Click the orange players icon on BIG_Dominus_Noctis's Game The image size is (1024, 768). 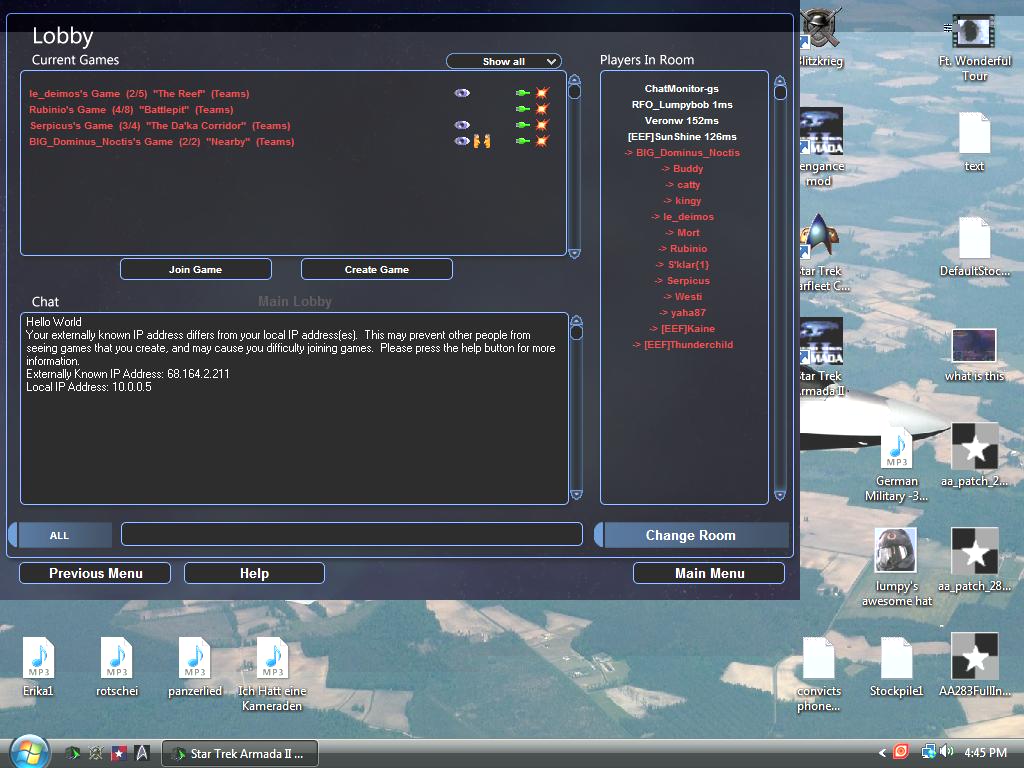click(x=482, y=141)
